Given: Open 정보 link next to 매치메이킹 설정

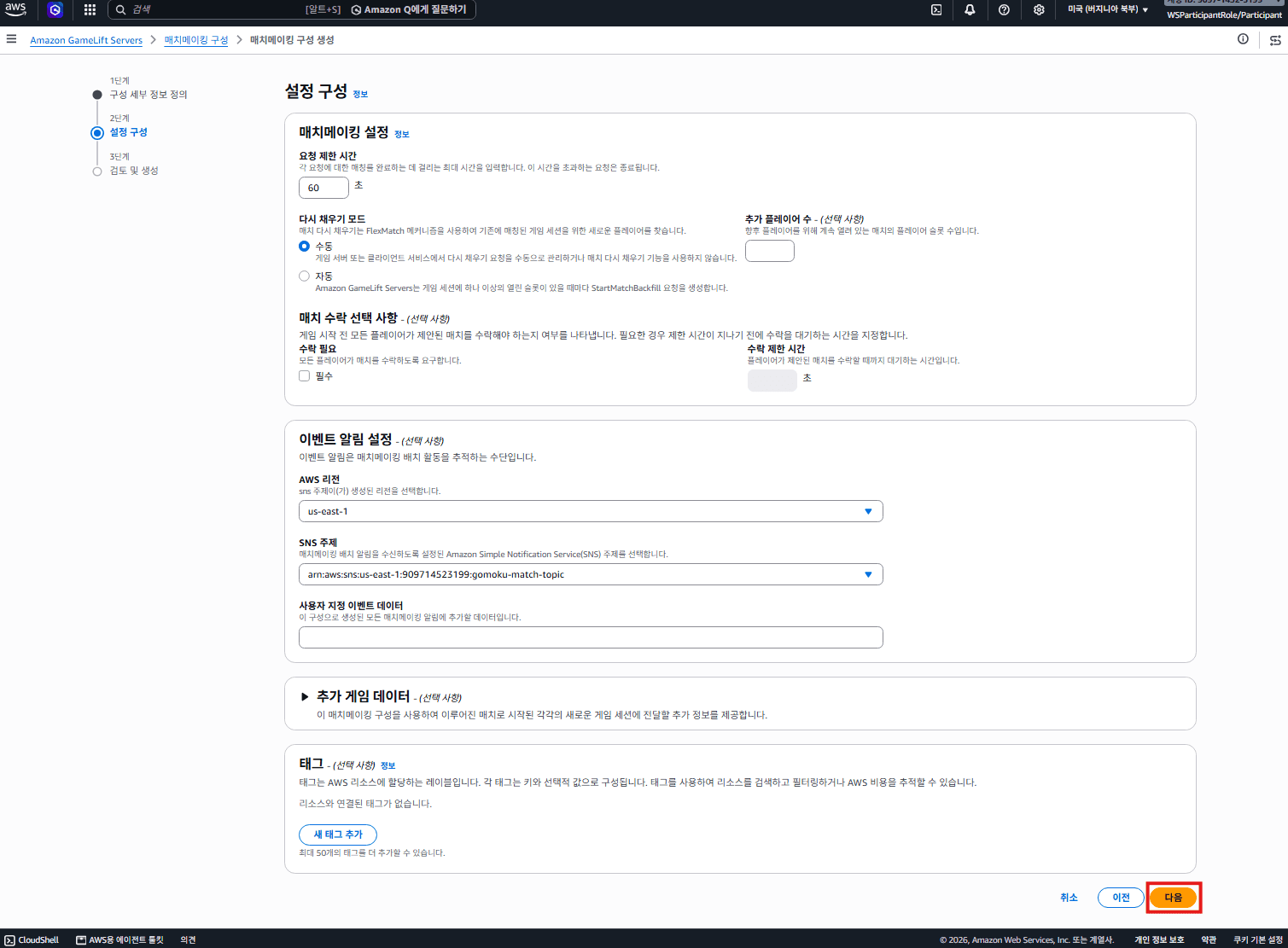Looking at the screenshot, I should point(402,134).
